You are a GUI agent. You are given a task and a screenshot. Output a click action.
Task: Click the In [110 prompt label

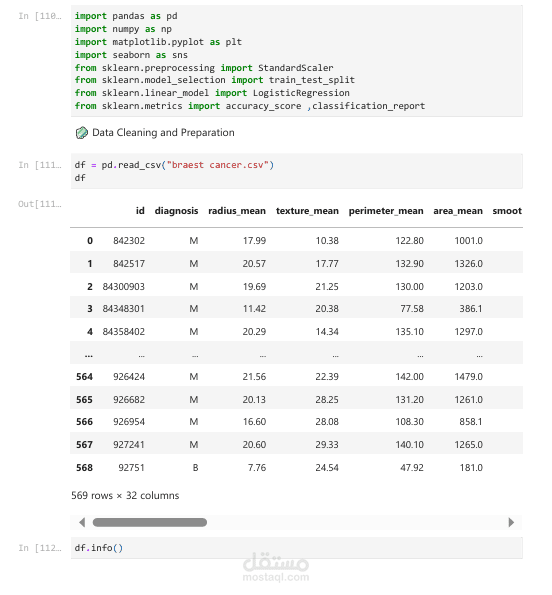(39, 16)
